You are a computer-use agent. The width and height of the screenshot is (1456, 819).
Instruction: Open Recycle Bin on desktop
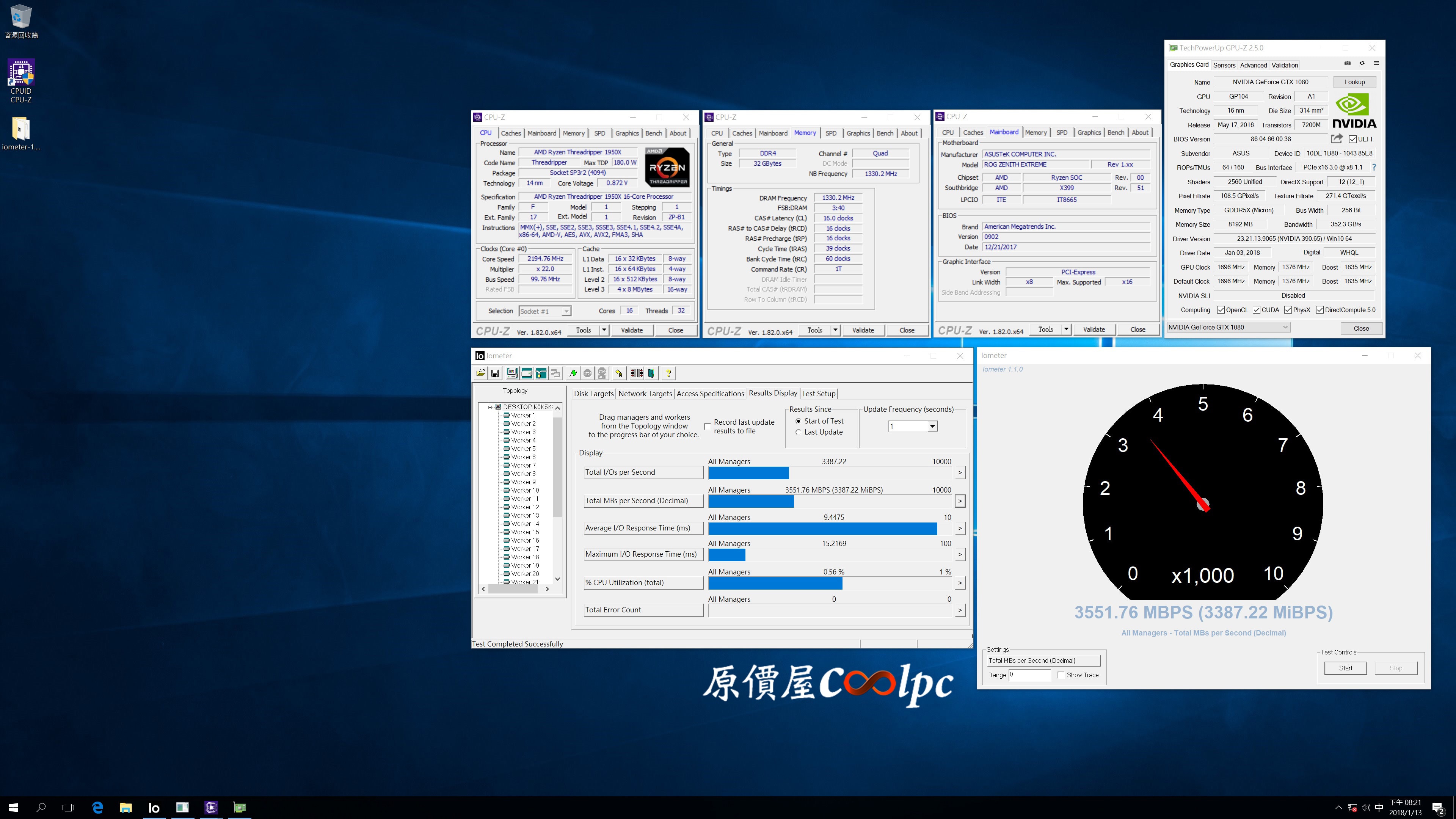(x=21, y=22)
